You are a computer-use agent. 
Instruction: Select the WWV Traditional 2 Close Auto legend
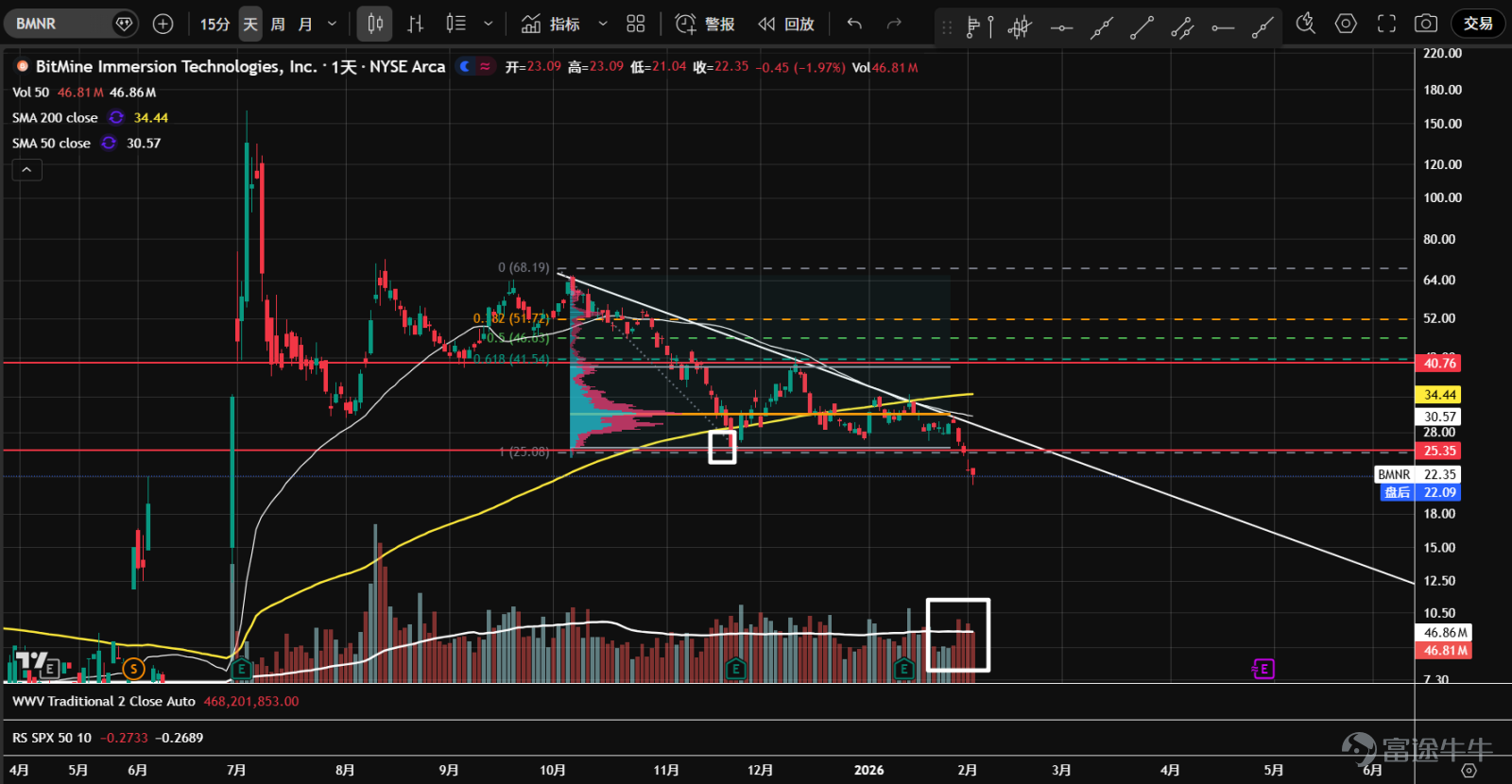pyautogui.click(x=104, y=701)
